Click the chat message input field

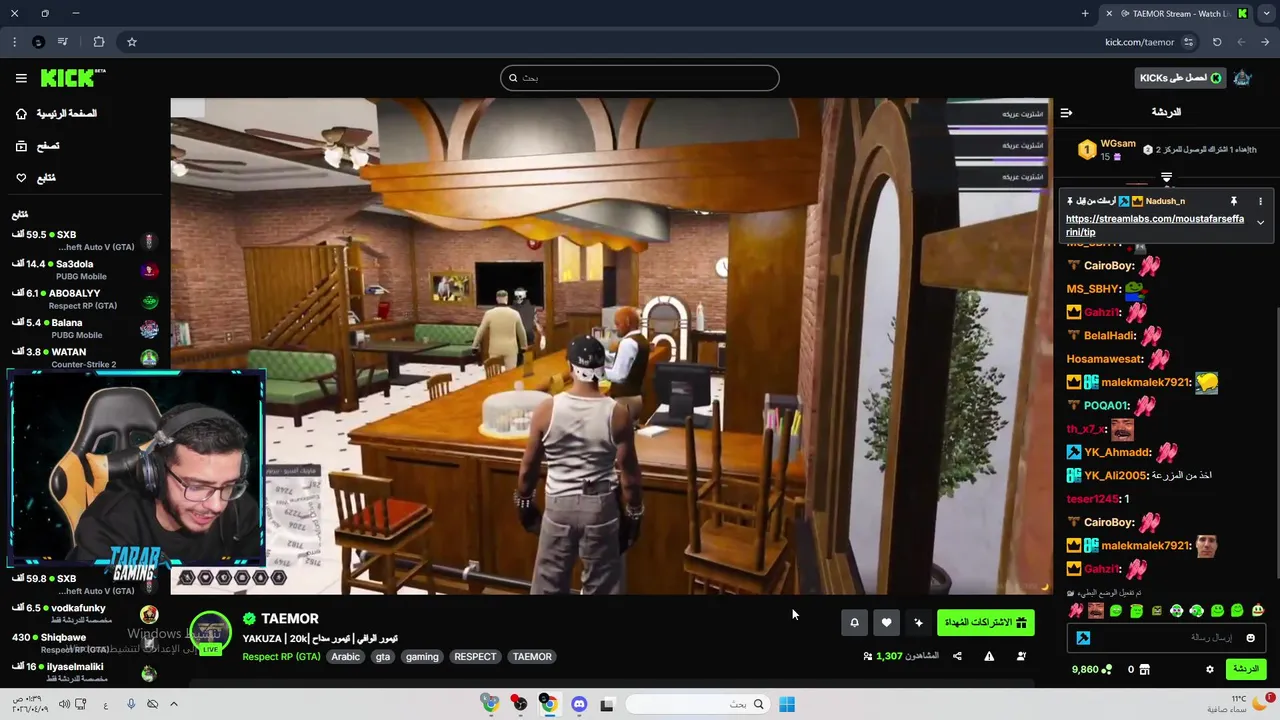point(1169,638)
